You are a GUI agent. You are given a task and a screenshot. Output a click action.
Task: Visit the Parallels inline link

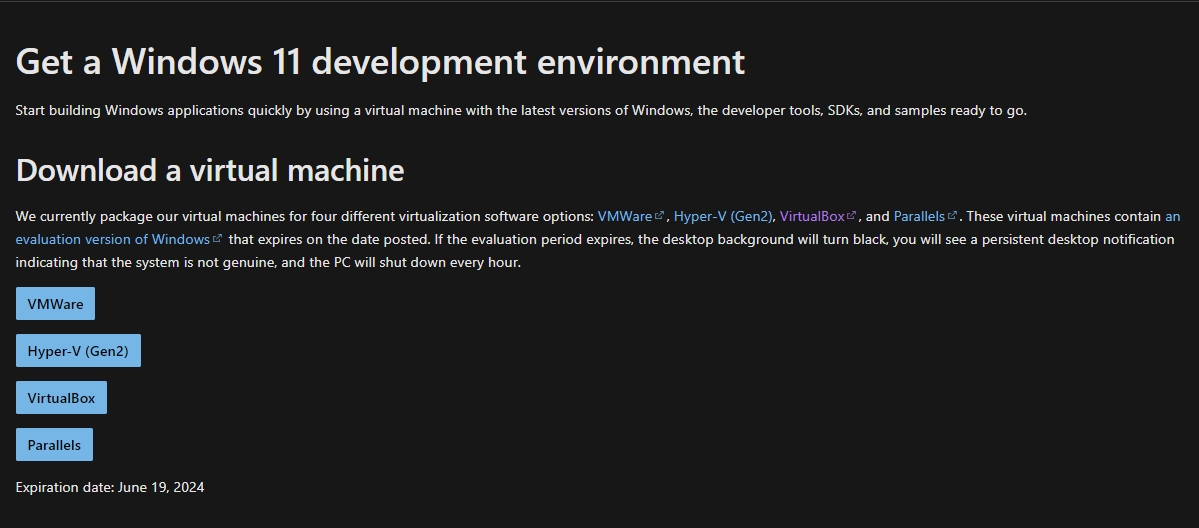click(x=925, y=216)
